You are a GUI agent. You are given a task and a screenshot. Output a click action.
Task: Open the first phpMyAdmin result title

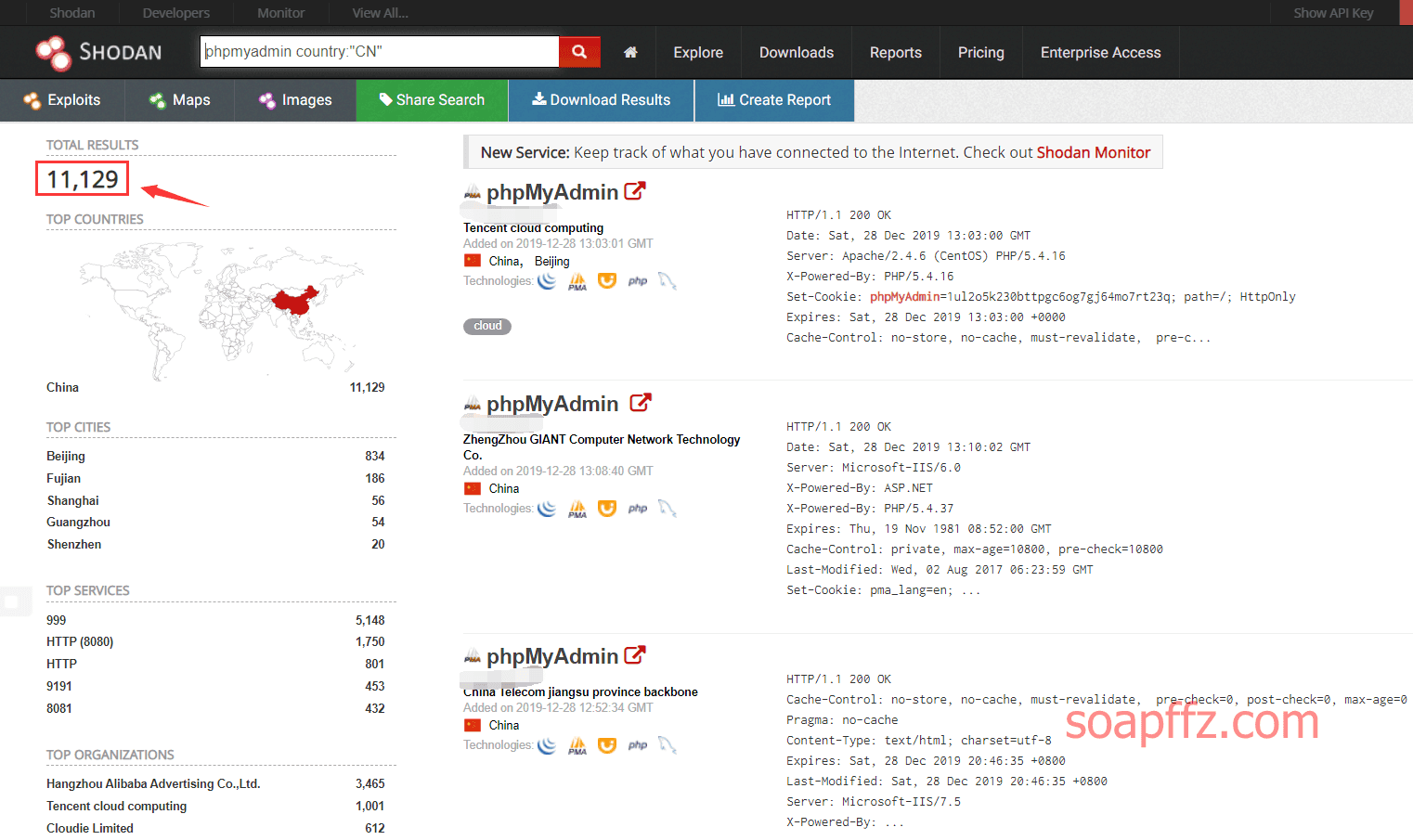click(552, 192)
